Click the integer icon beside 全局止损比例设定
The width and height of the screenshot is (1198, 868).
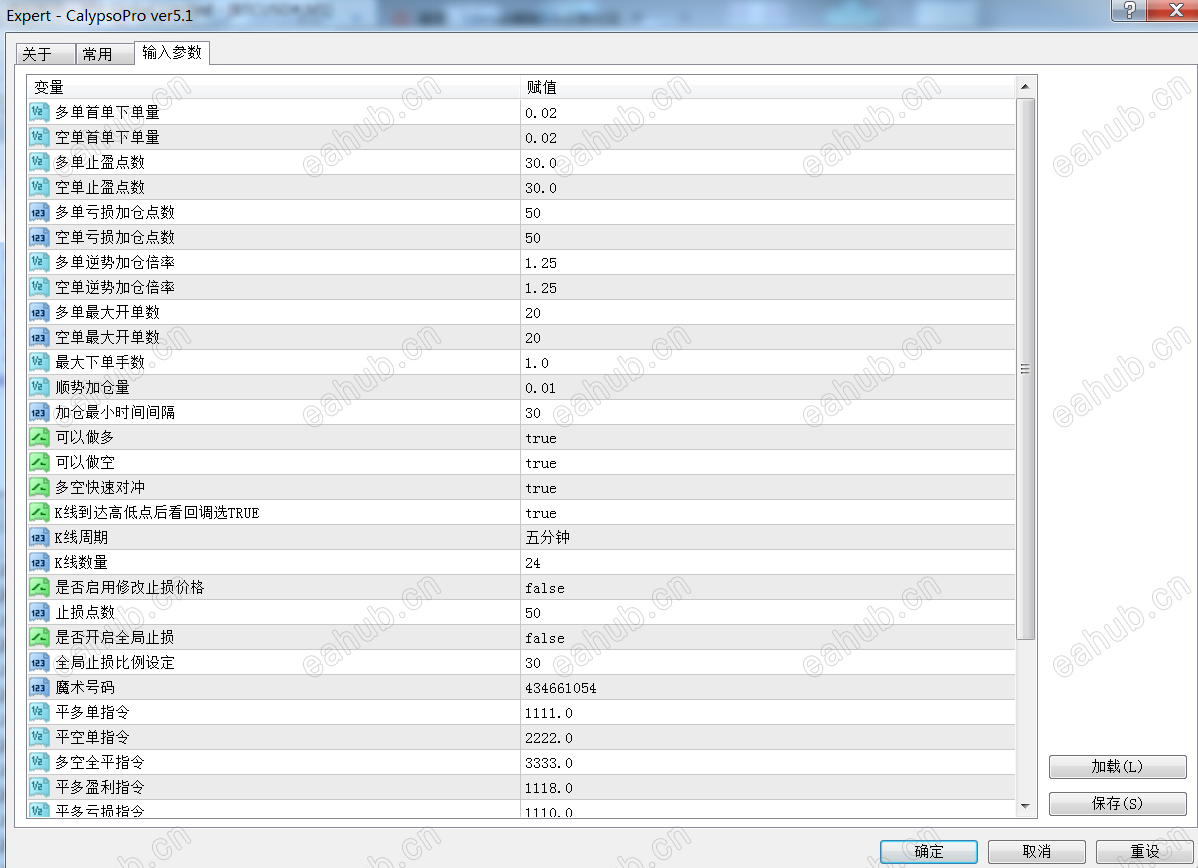click(x=39, y=662)
